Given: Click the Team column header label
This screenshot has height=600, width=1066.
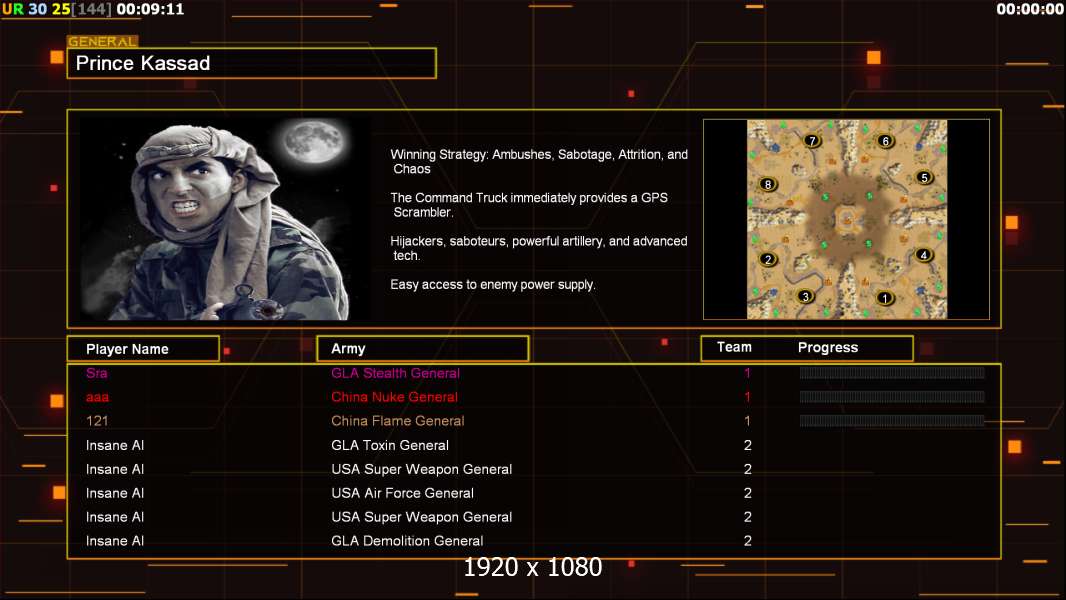Looking at the screenshot, I should click(x=734, y=347).
